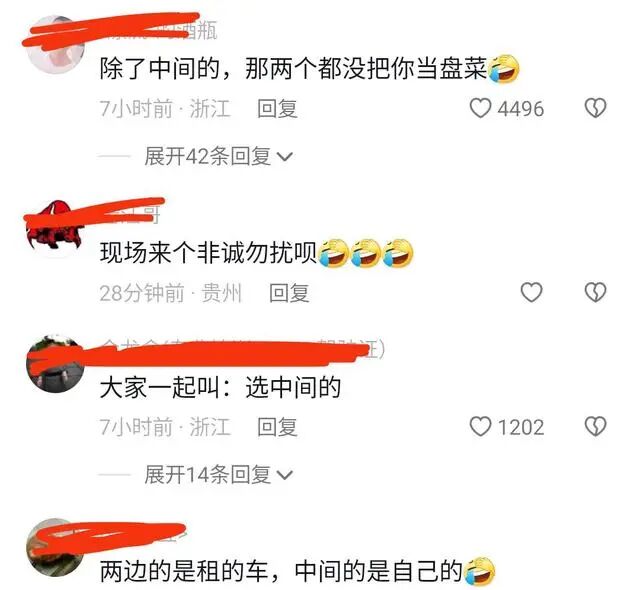Image resolution: width=640 pixels, height=590 pixels.
Task: Open the fourth commenter's avatar at bottom
Action: click(56, 547)
